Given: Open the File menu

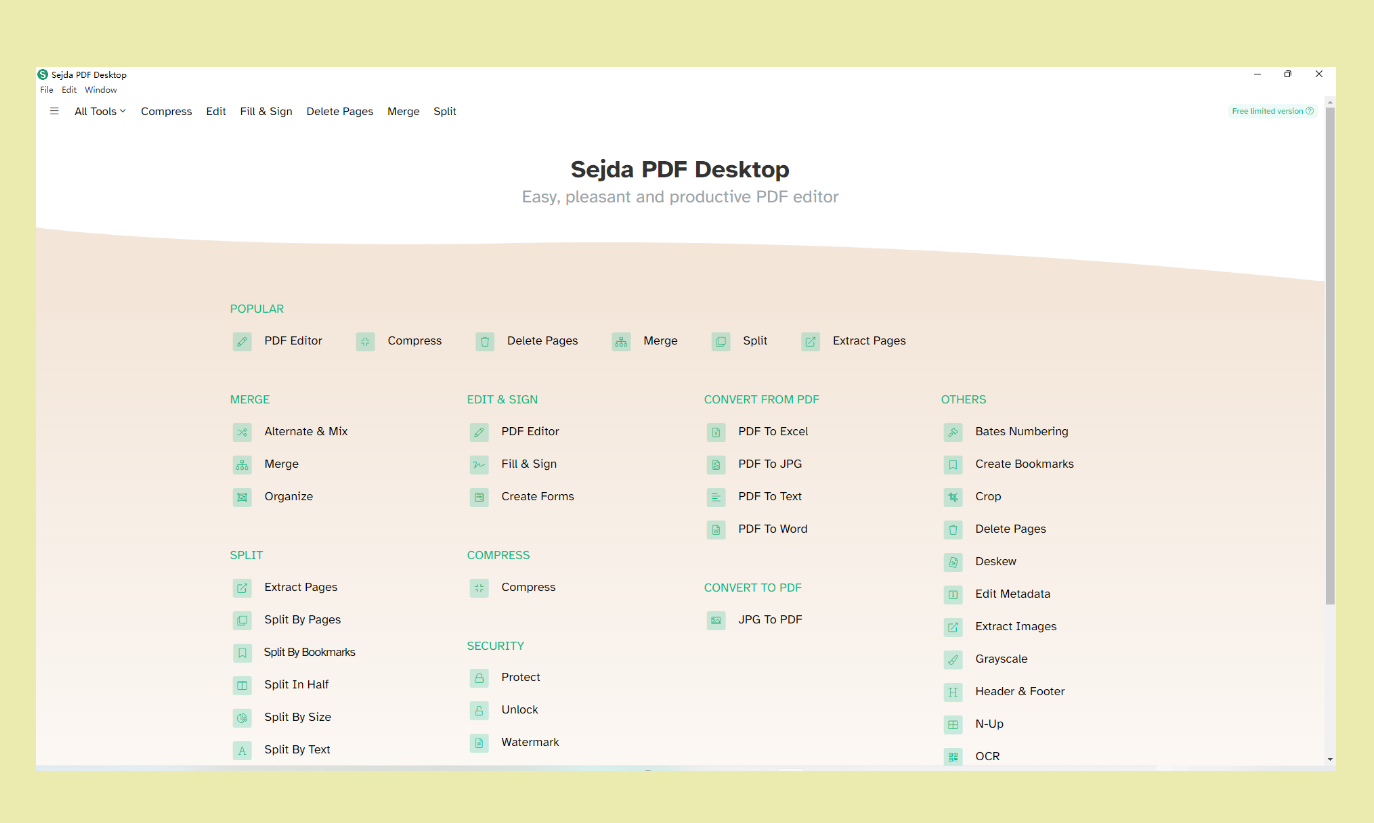Looking at the screenshot, I should click(x=47, y=90).
